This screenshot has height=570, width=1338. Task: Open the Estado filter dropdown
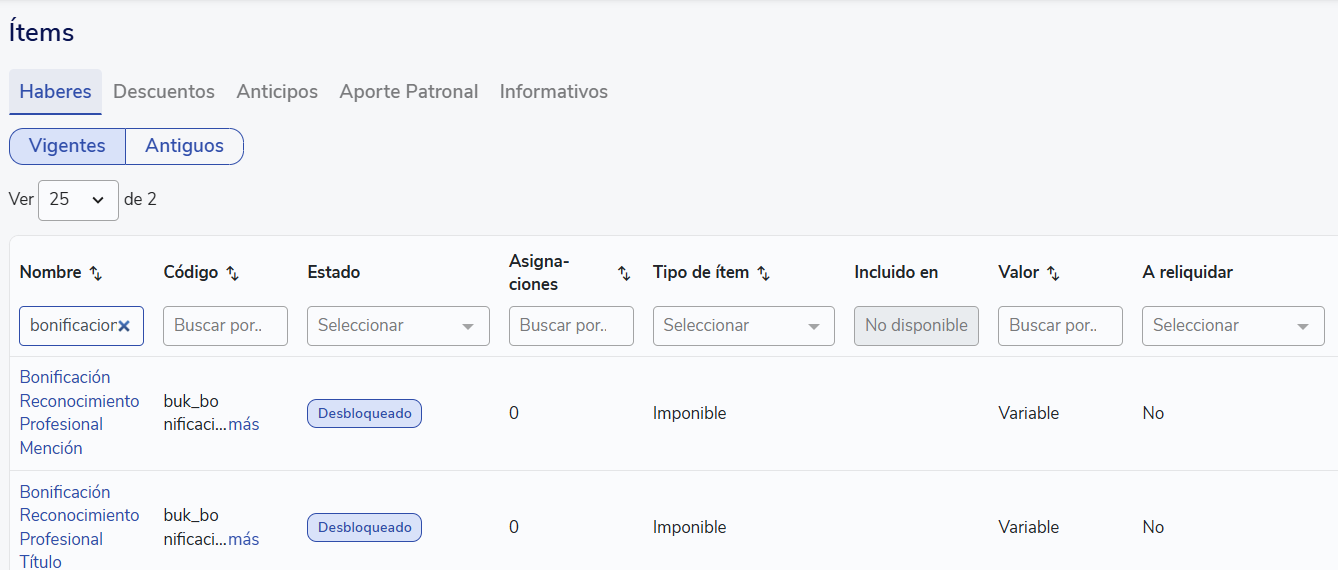398,326
